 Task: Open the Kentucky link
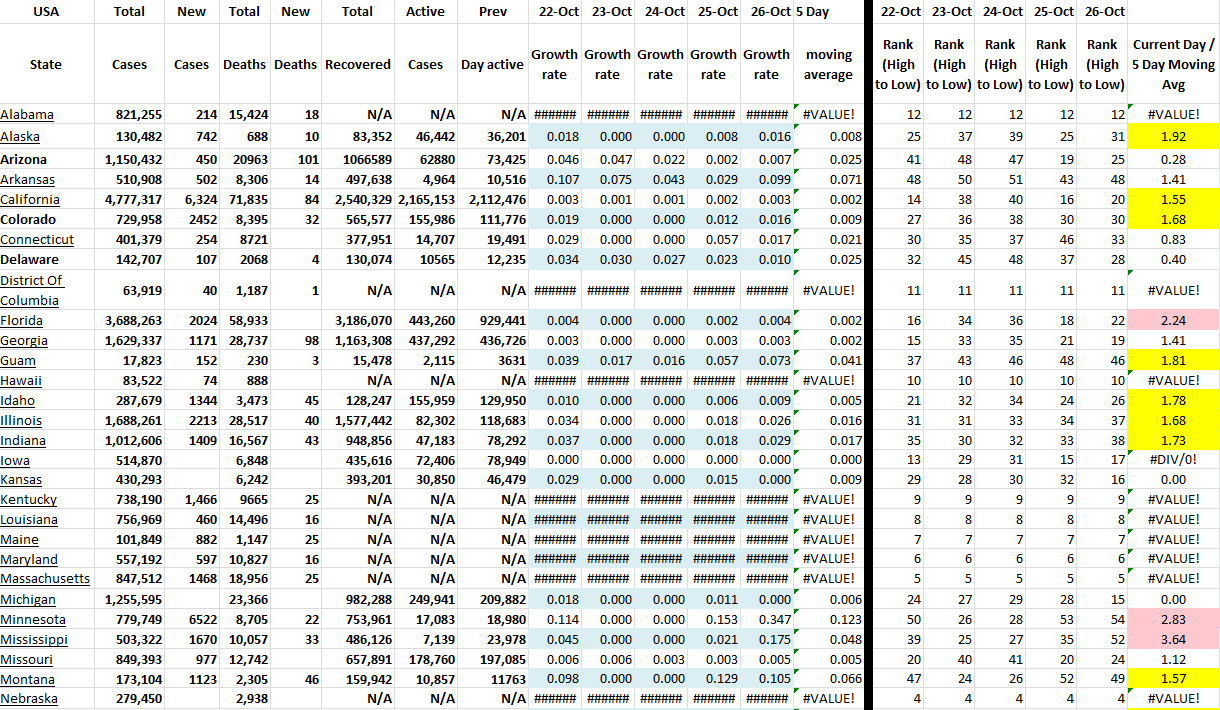coord(29,499)
